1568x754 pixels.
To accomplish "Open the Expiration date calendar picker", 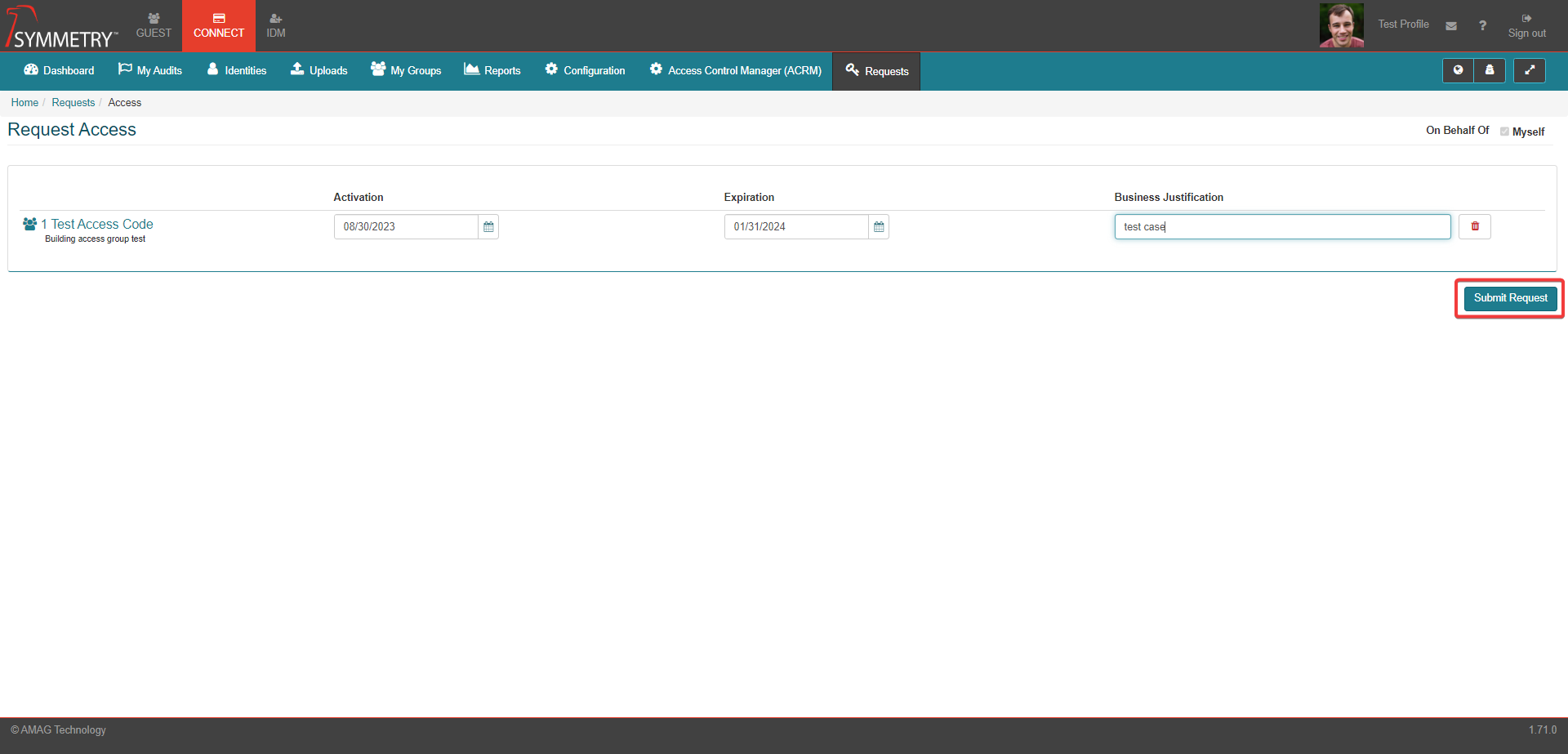I will coord(879,227).
